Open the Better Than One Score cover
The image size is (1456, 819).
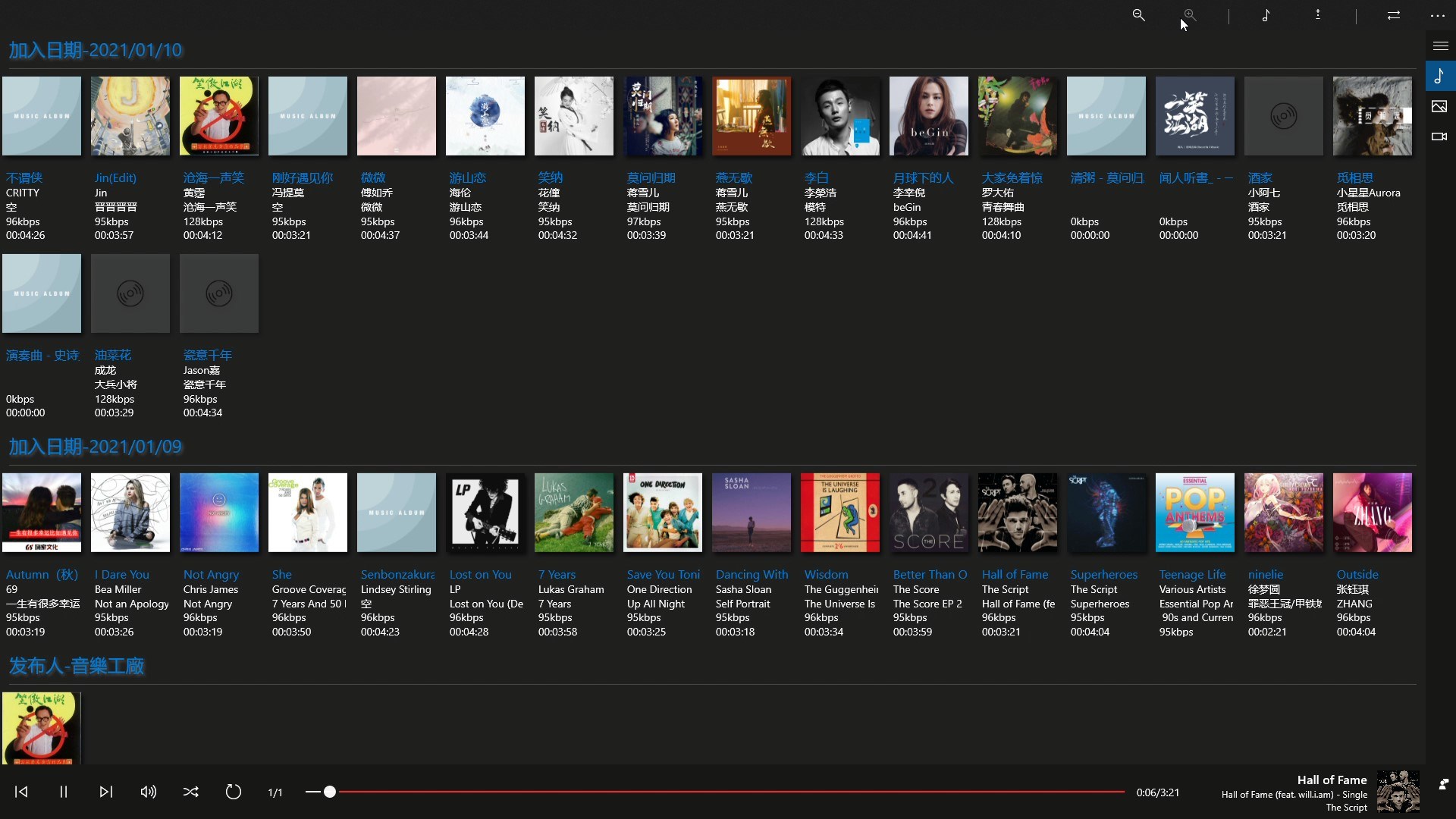(929, 513)
